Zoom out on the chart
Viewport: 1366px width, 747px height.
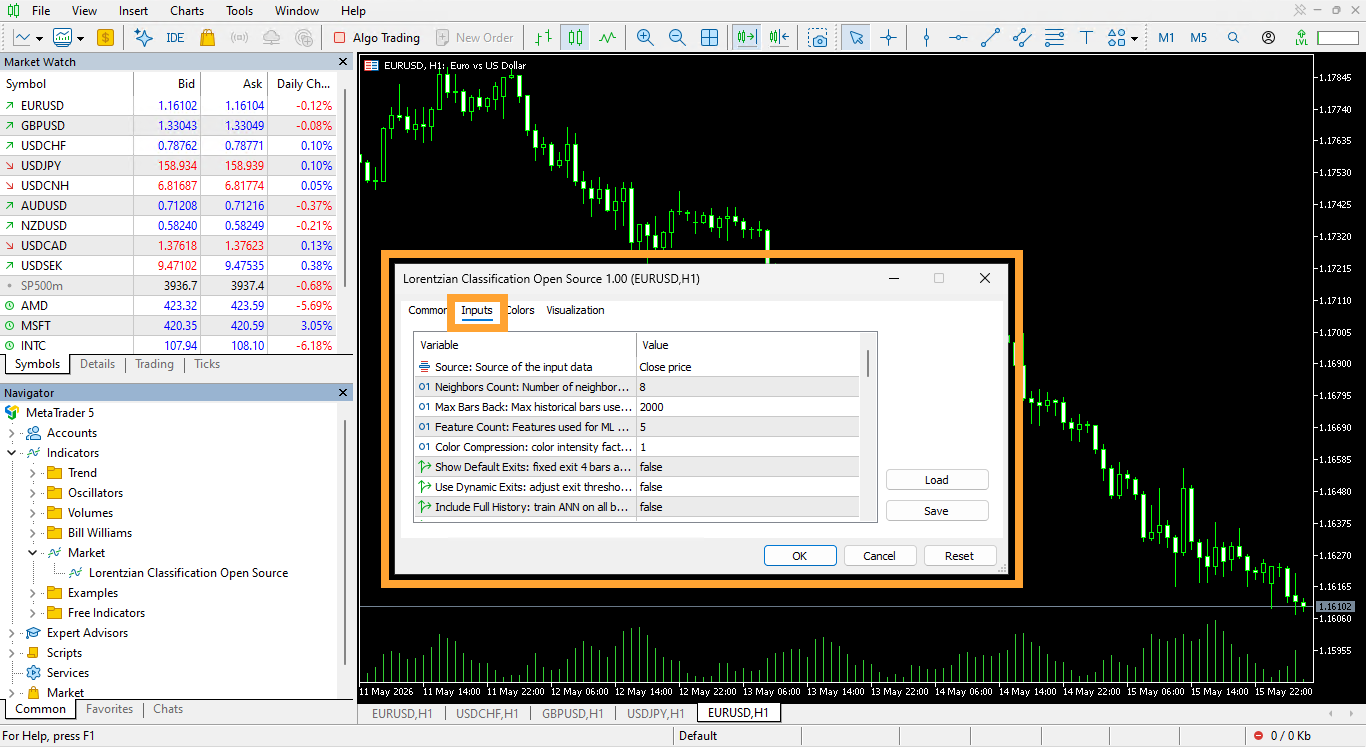click(677, 38)
